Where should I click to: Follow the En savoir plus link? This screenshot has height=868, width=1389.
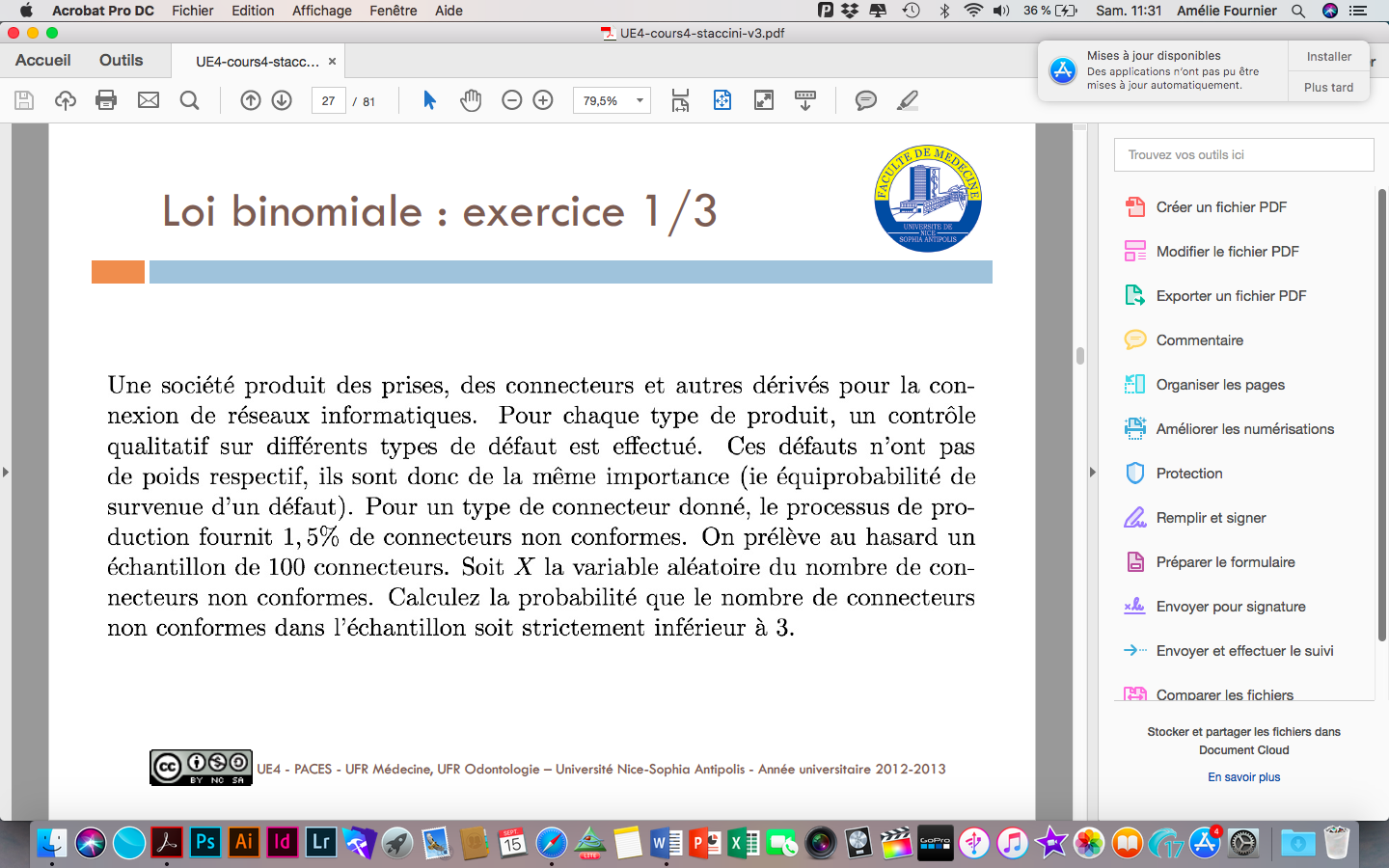(x=1243, y=777)
